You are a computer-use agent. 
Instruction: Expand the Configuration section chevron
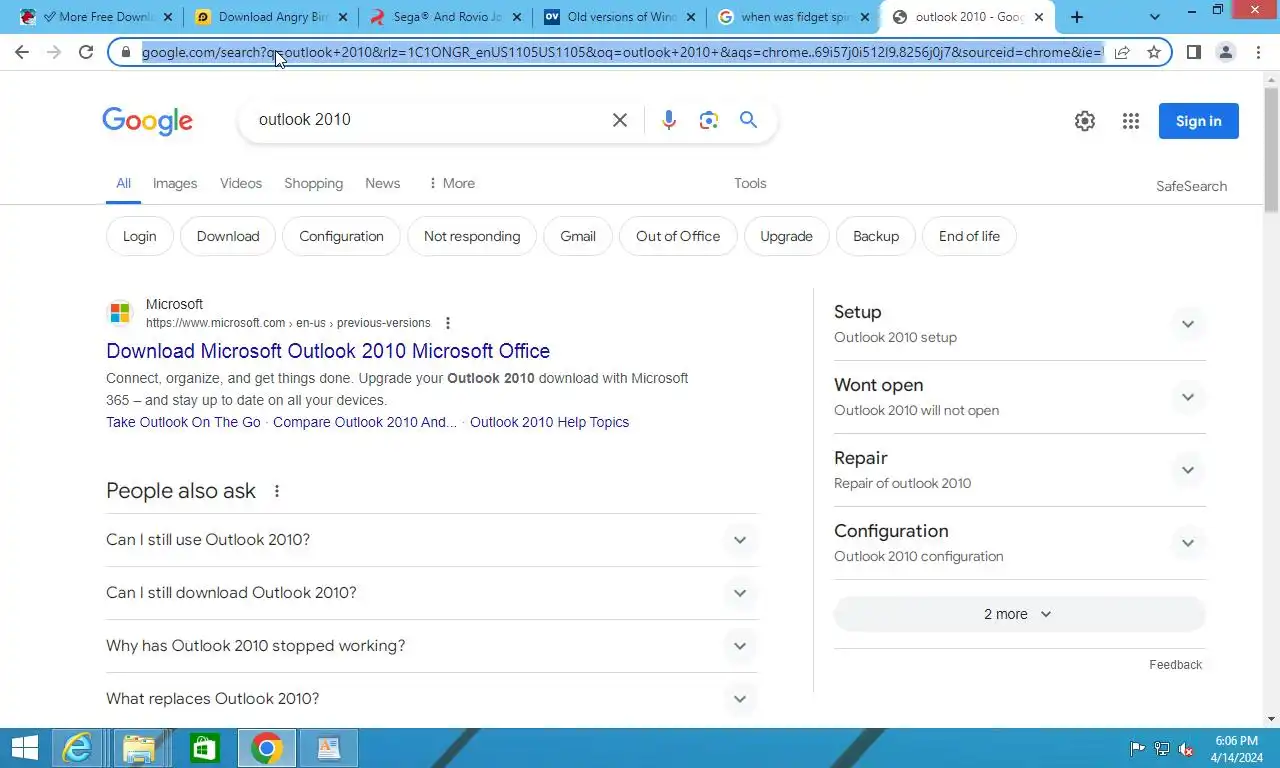[1188, 543]
